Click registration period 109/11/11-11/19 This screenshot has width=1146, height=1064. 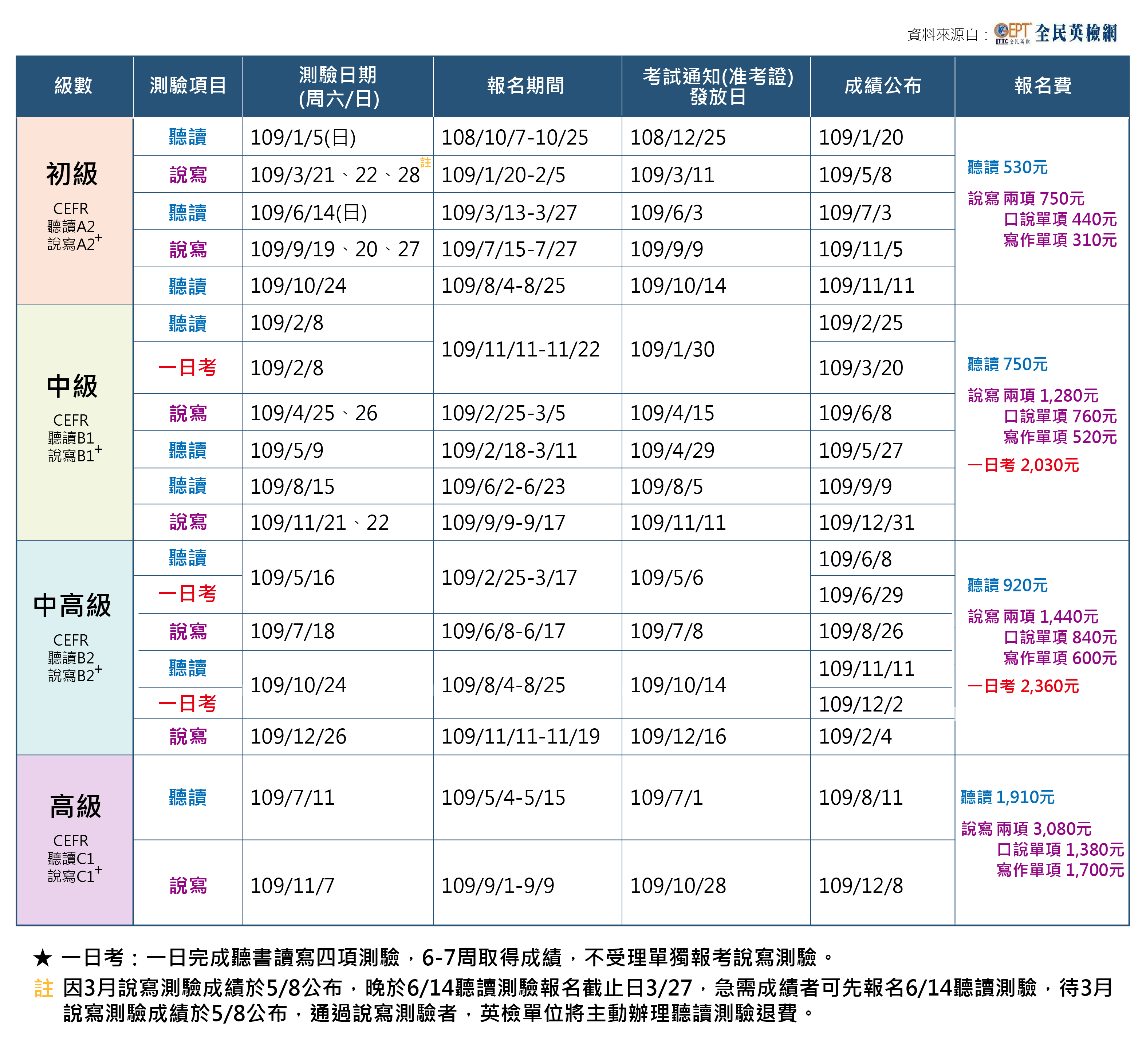[521, 737]
